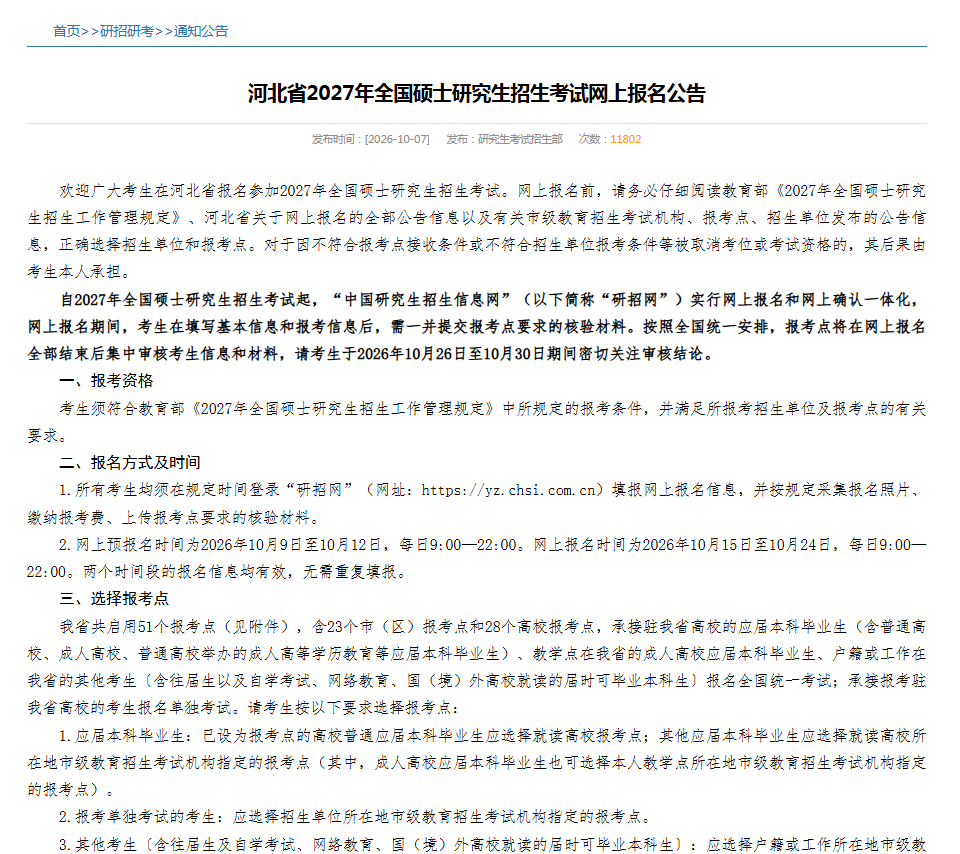Click item 1 starting 应届本科毕业生

coord(476,763)
